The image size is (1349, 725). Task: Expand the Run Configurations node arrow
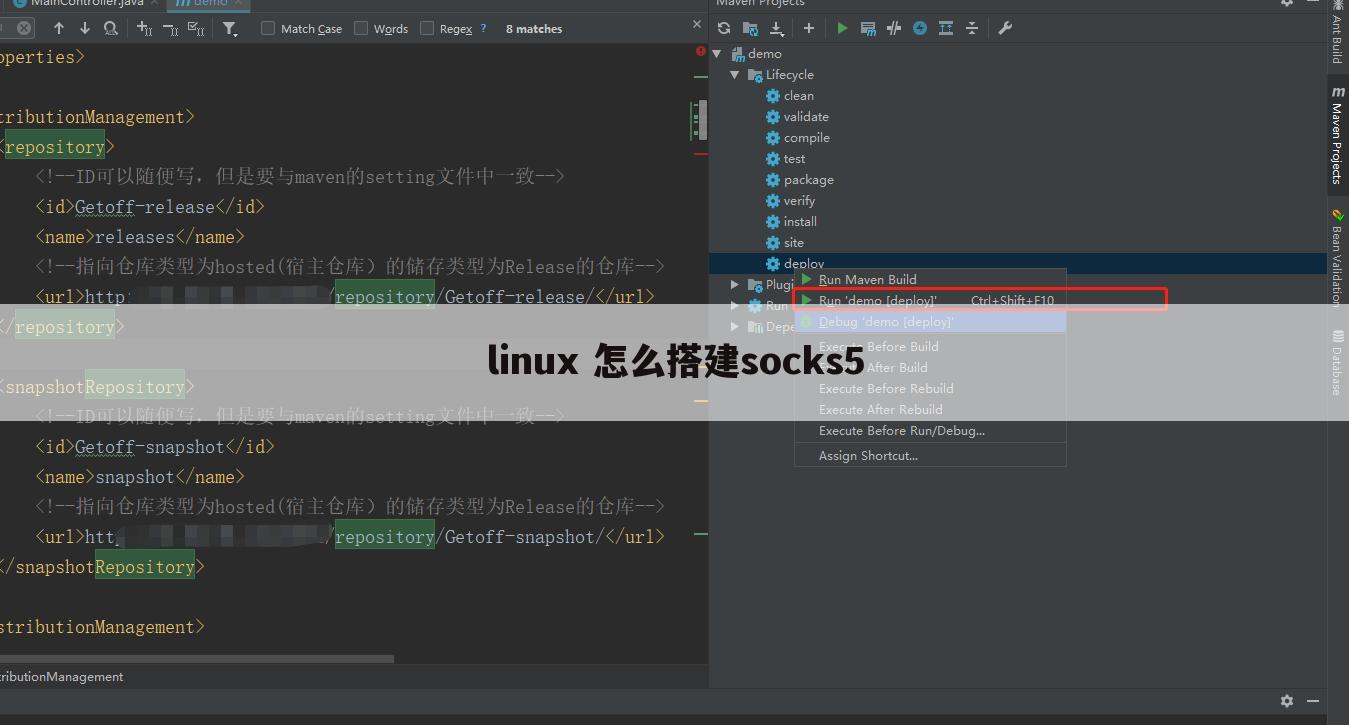[x=735, y=306]
